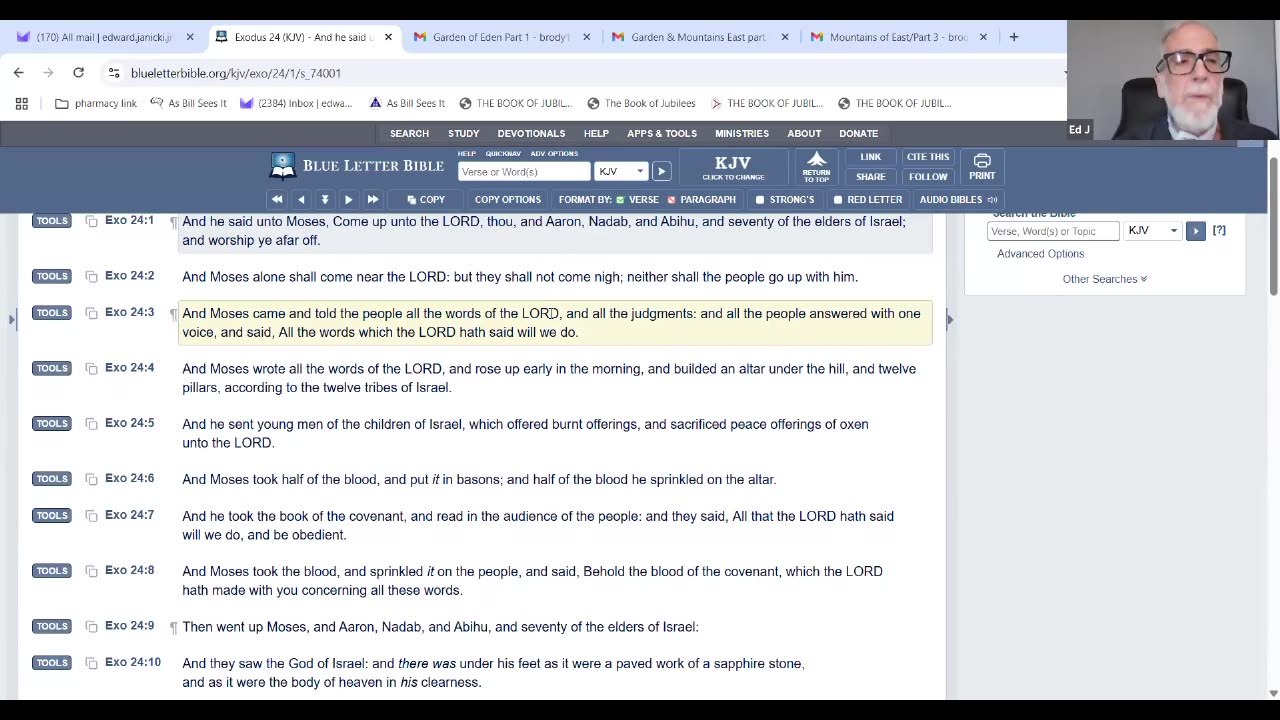Go to the next chapter arrow

click(x=349, y=199)
